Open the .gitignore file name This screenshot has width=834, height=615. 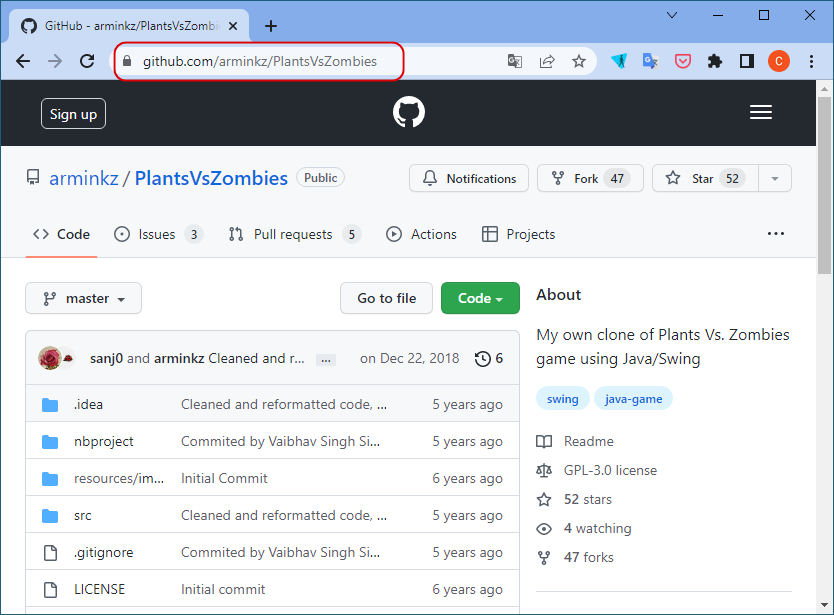[x=104, y=553]
